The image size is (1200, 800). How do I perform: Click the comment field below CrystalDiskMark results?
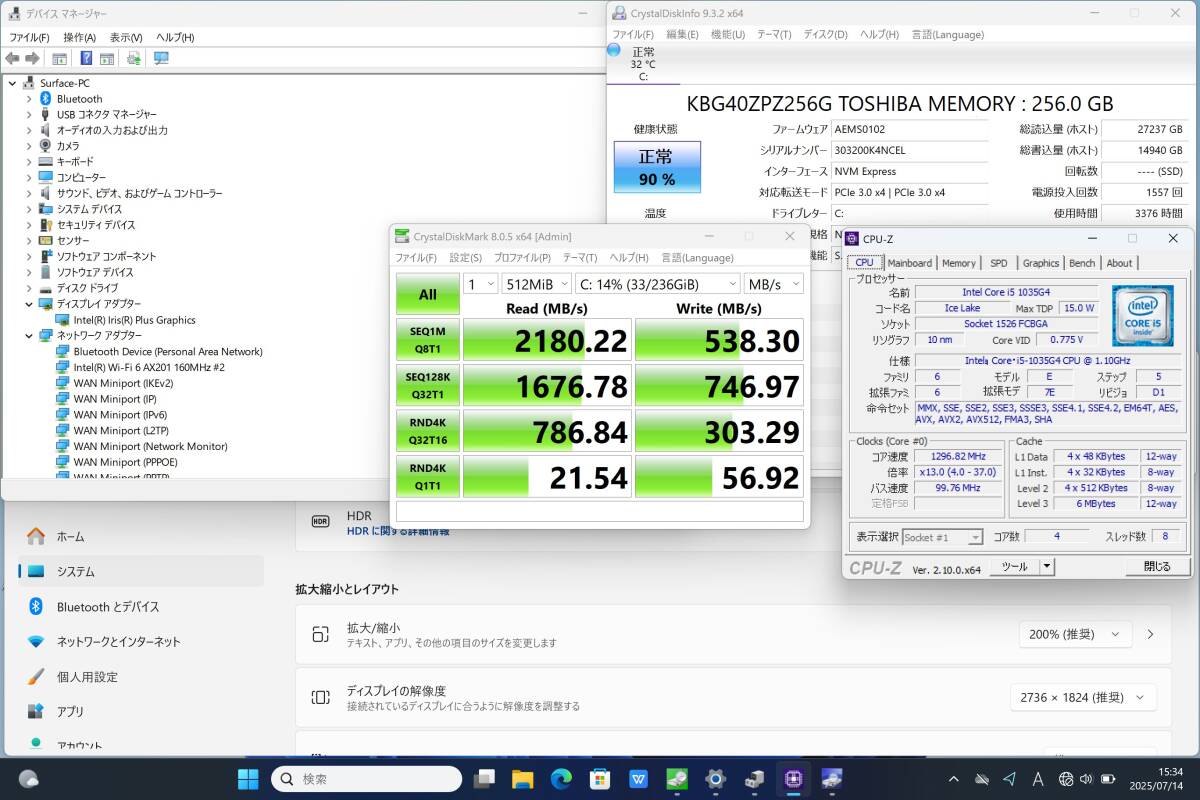pyautogui.click(x=600, y=511)
